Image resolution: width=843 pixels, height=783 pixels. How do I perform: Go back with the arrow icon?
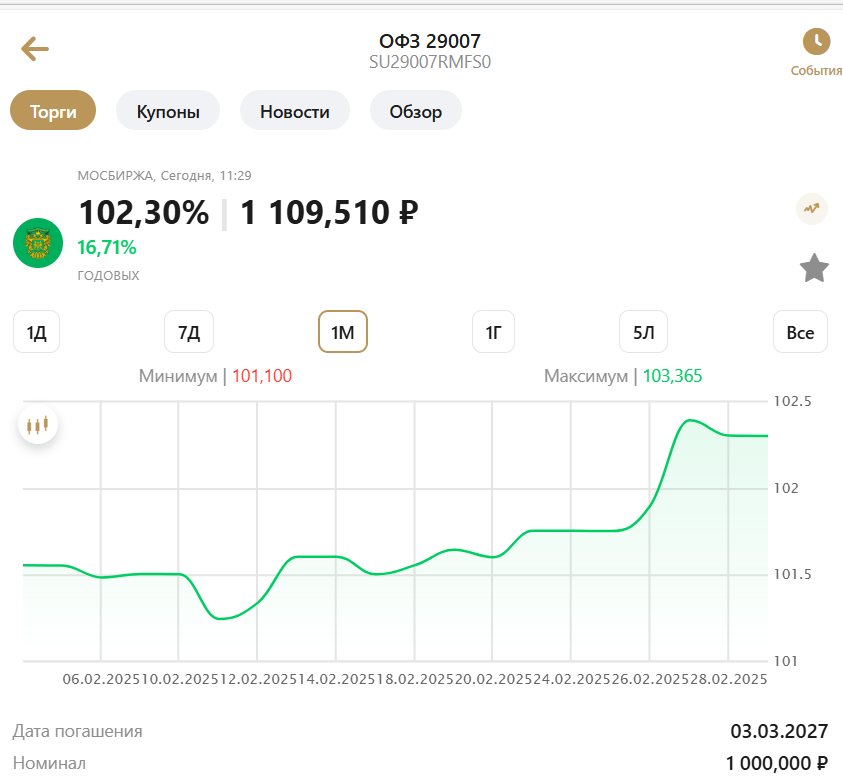pos(35,48)
